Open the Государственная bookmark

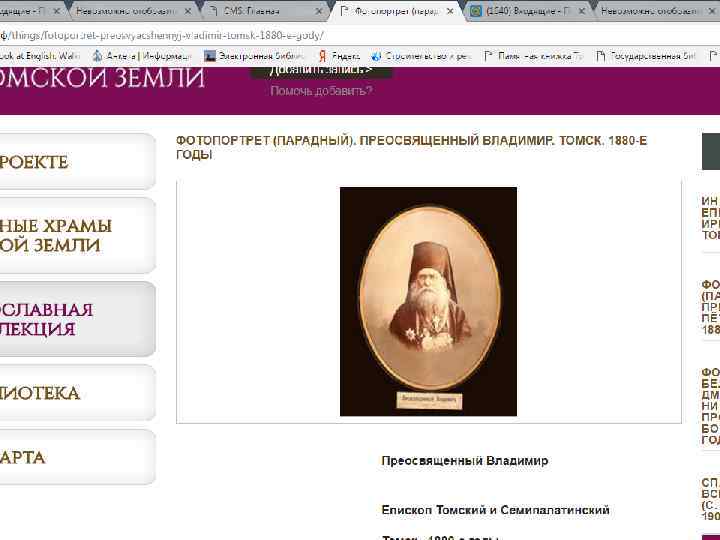(646, 56)
